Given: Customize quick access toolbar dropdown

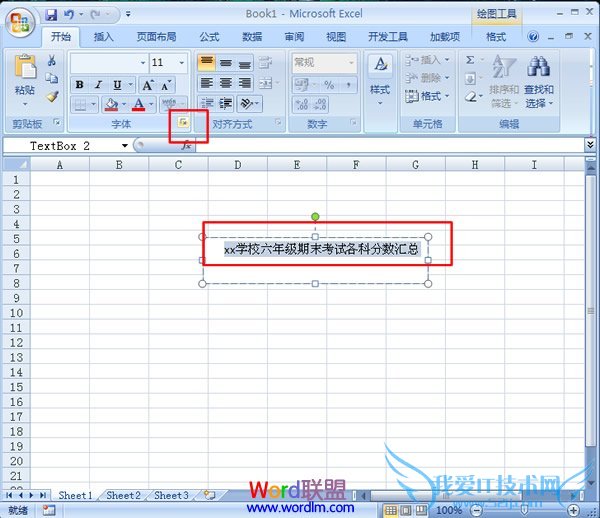Looking at the screenshot, I should pos(128,15).
